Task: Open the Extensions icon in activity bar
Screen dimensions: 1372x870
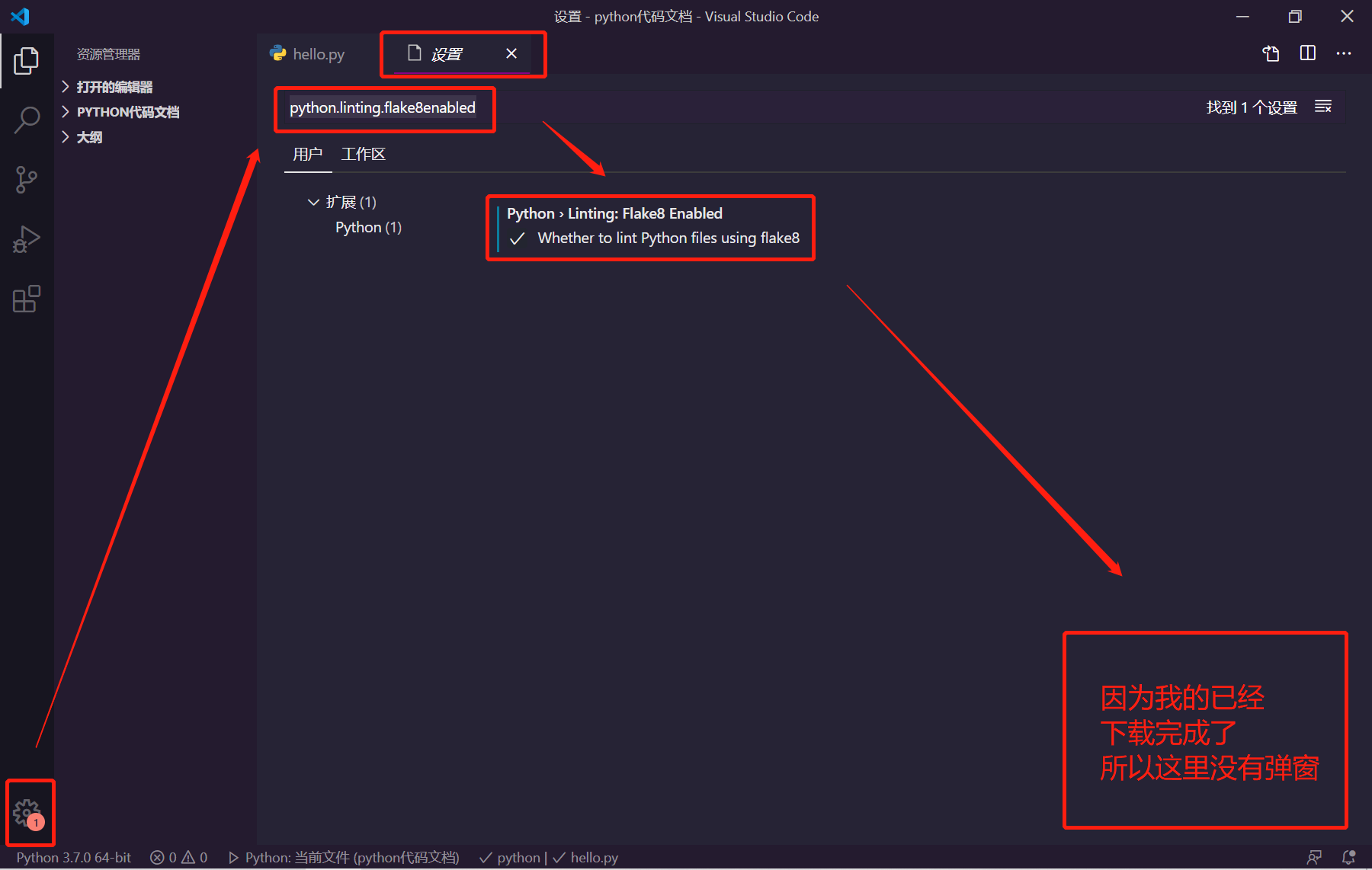Action: click(x=27, y=299)
